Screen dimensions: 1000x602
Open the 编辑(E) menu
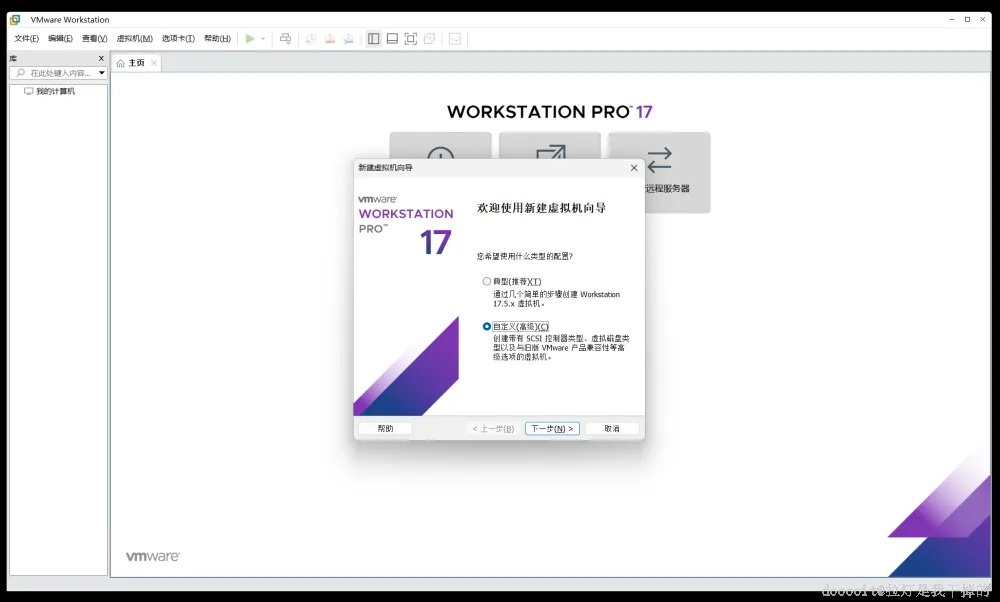(60, 39)
